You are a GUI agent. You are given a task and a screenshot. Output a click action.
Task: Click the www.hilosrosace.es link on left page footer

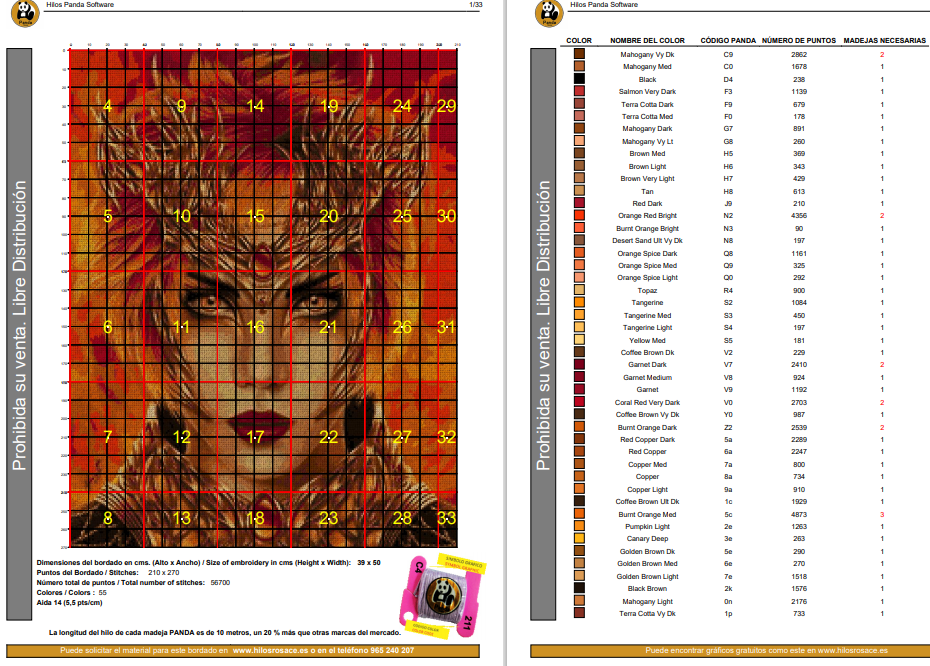pyautogui.click(x=270, y=650)
